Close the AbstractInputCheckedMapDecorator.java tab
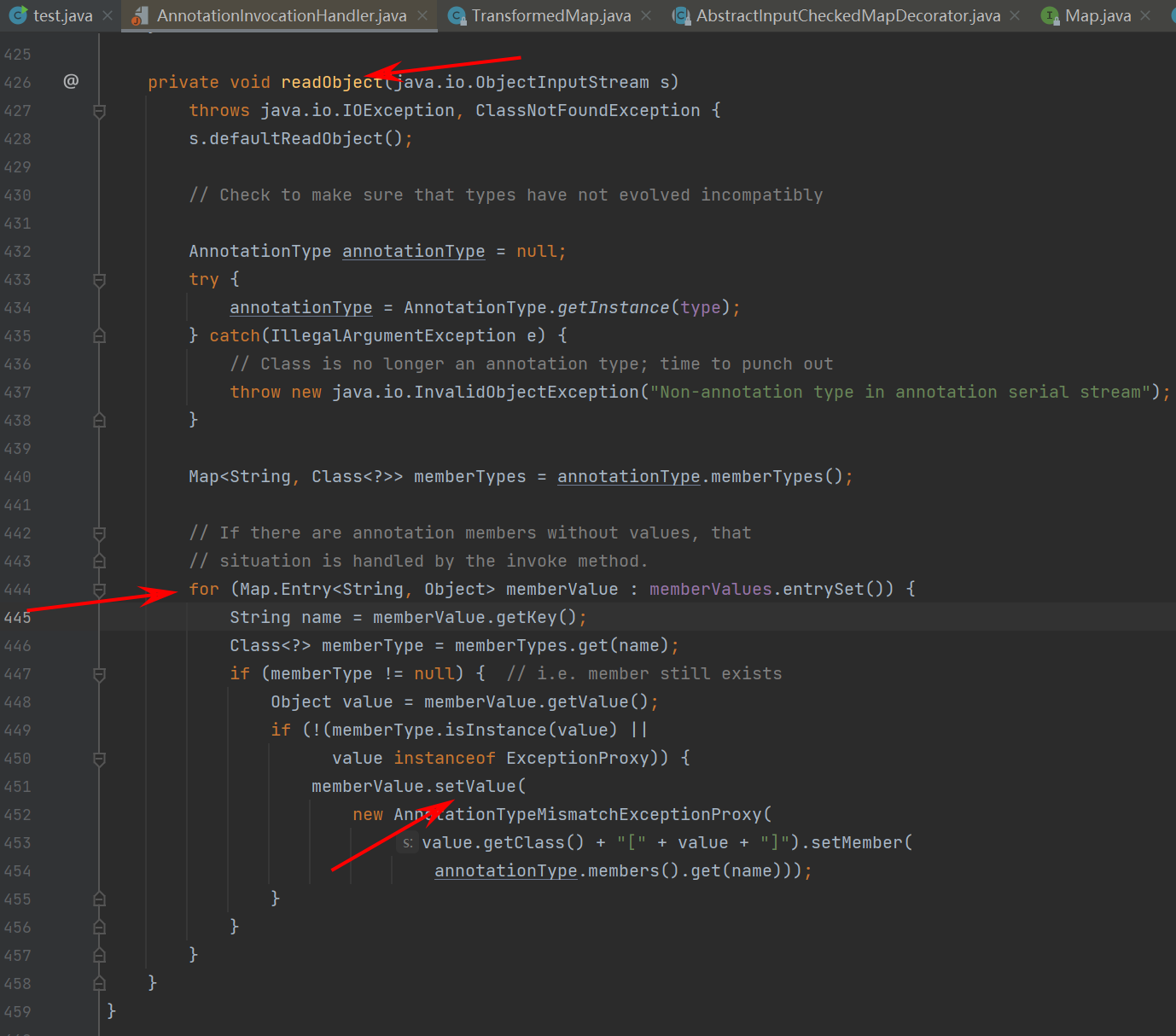Image resolution: width=1176 pixels, height=1036 pixels. pyautogui.click(x=1015, y=15)
